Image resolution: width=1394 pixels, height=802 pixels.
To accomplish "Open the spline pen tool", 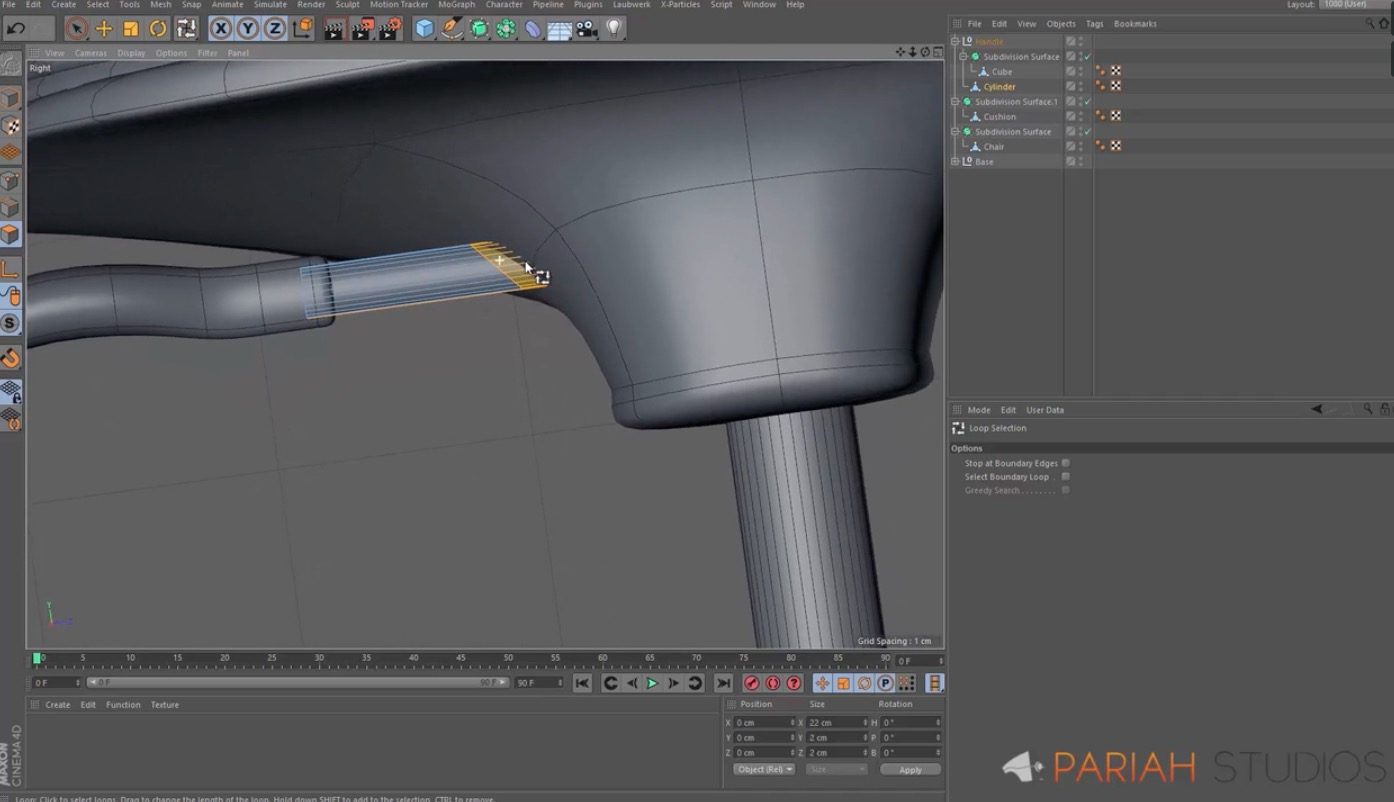I will click(x=452, y=28).
